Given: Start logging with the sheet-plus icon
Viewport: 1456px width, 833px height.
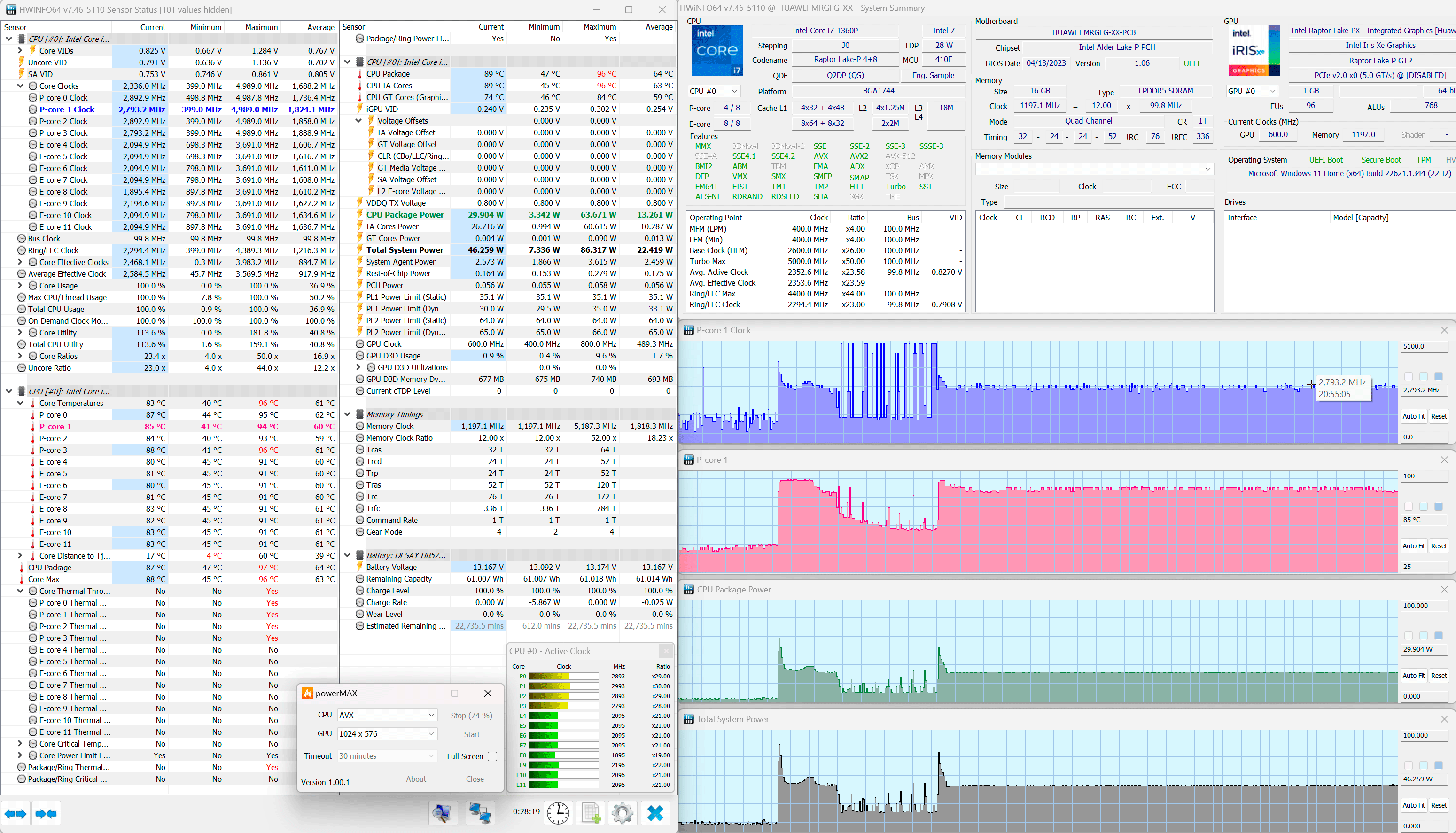Looking at the screenshot, I should click(591, 812).
